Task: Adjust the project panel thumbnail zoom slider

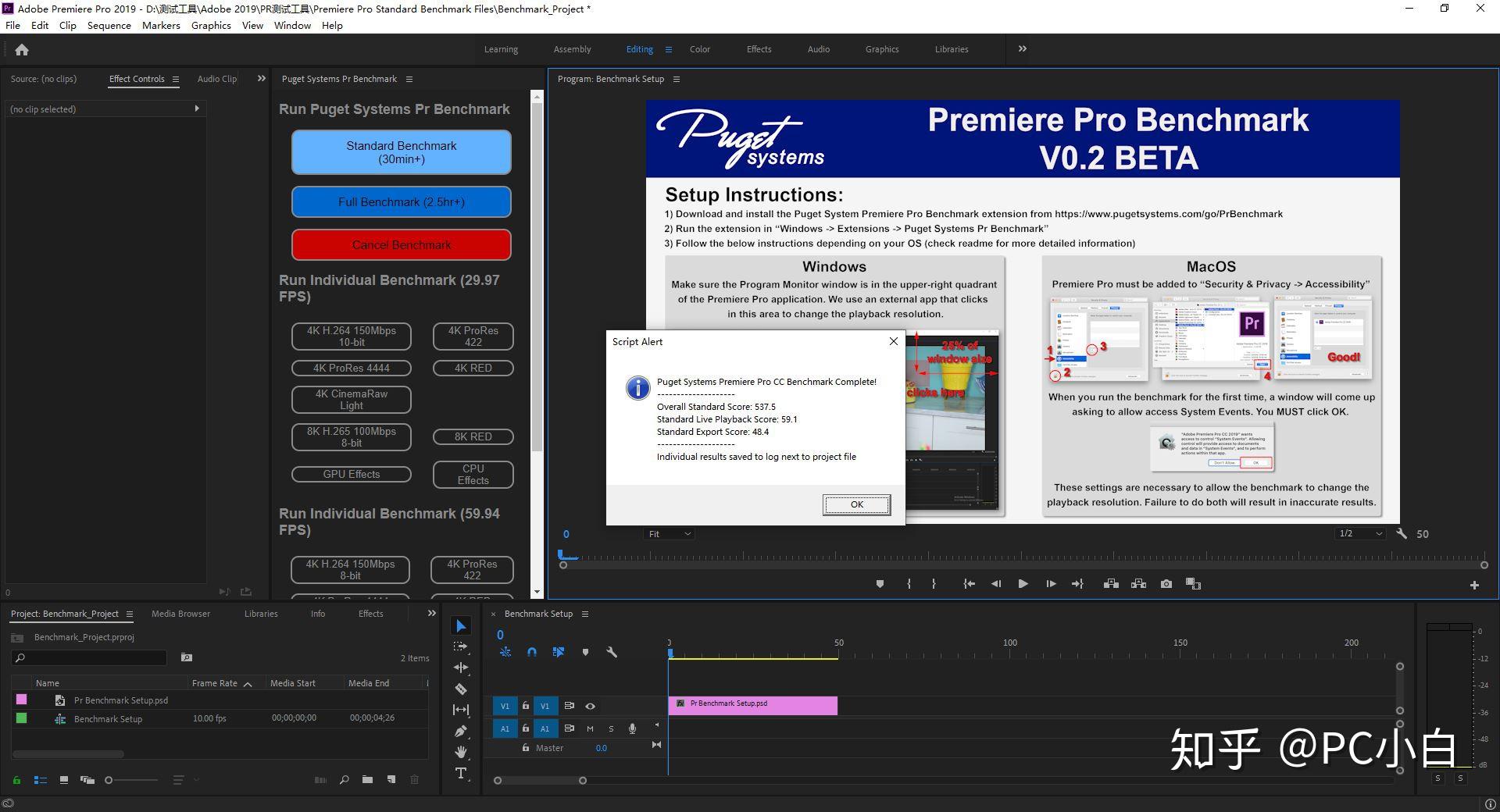Action: [x=109, y=780]
